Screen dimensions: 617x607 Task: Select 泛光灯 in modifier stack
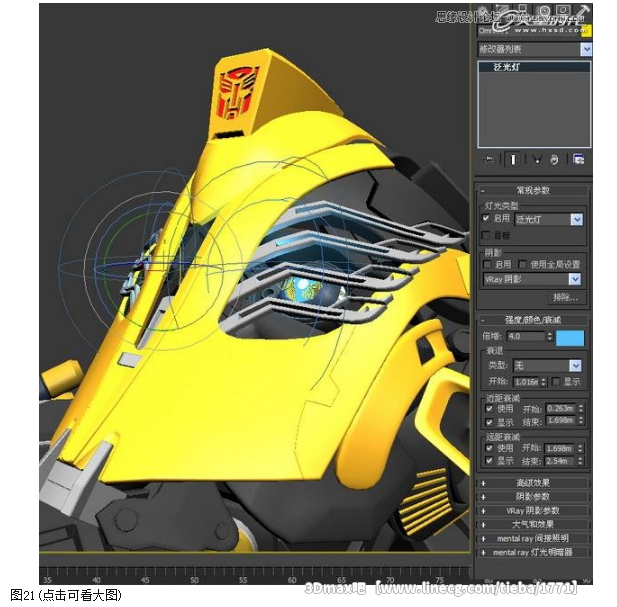534,67
